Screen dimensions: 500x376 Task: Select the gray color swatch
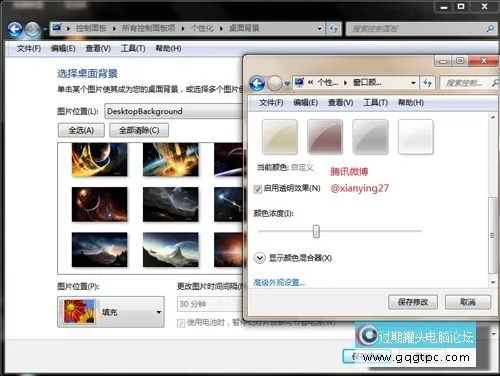(370, 137)
